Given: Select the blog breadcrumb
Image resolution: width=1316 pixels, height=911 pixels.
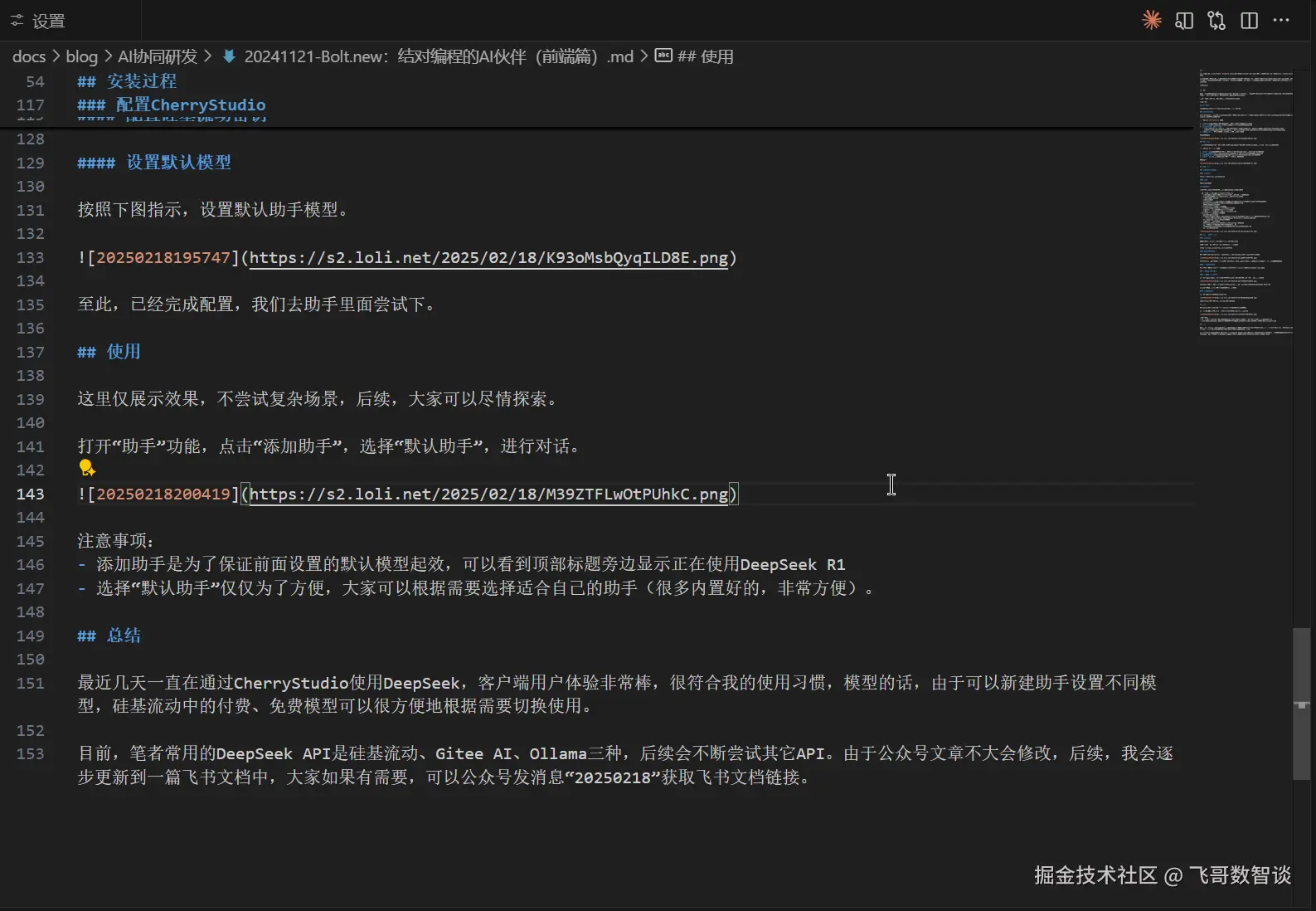Looking at the screenshot, I should [x=81, y=56].
